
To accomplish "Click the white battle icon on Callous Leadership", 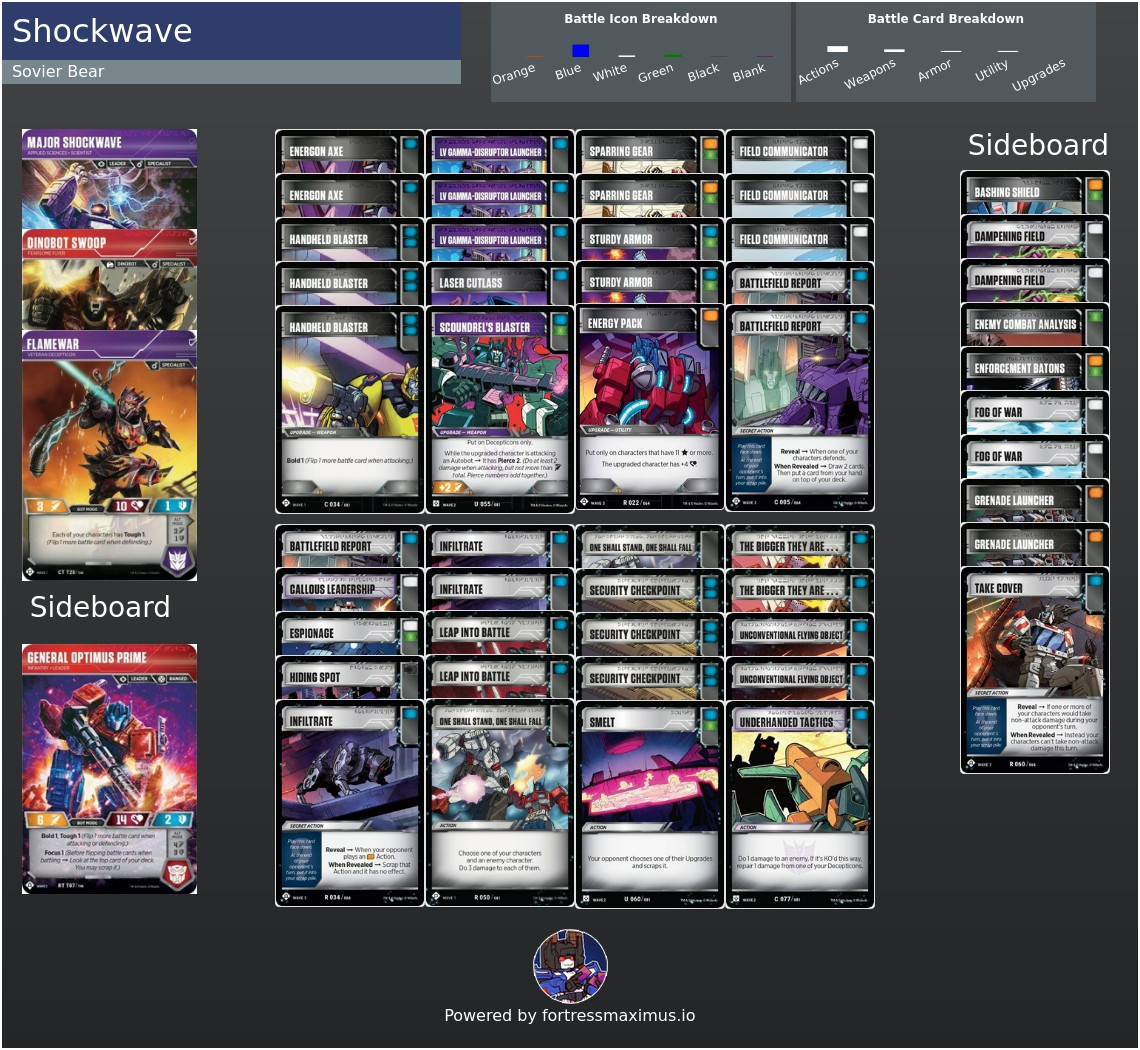I will click(410, 582).
